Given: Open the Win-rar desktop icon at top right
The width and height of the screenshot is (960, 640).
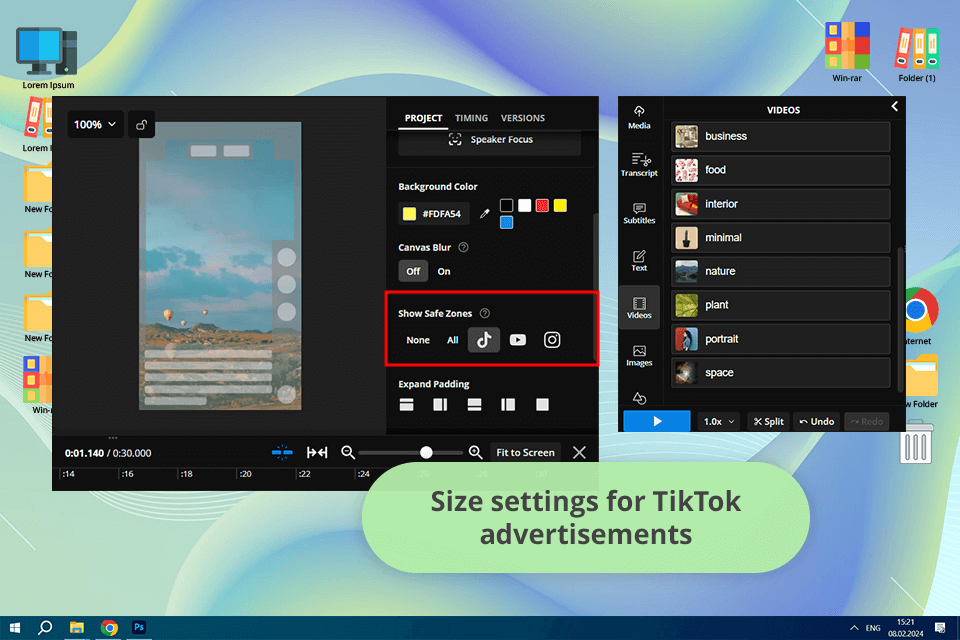Looking at the screenshot, I should (x=847, y=52).
